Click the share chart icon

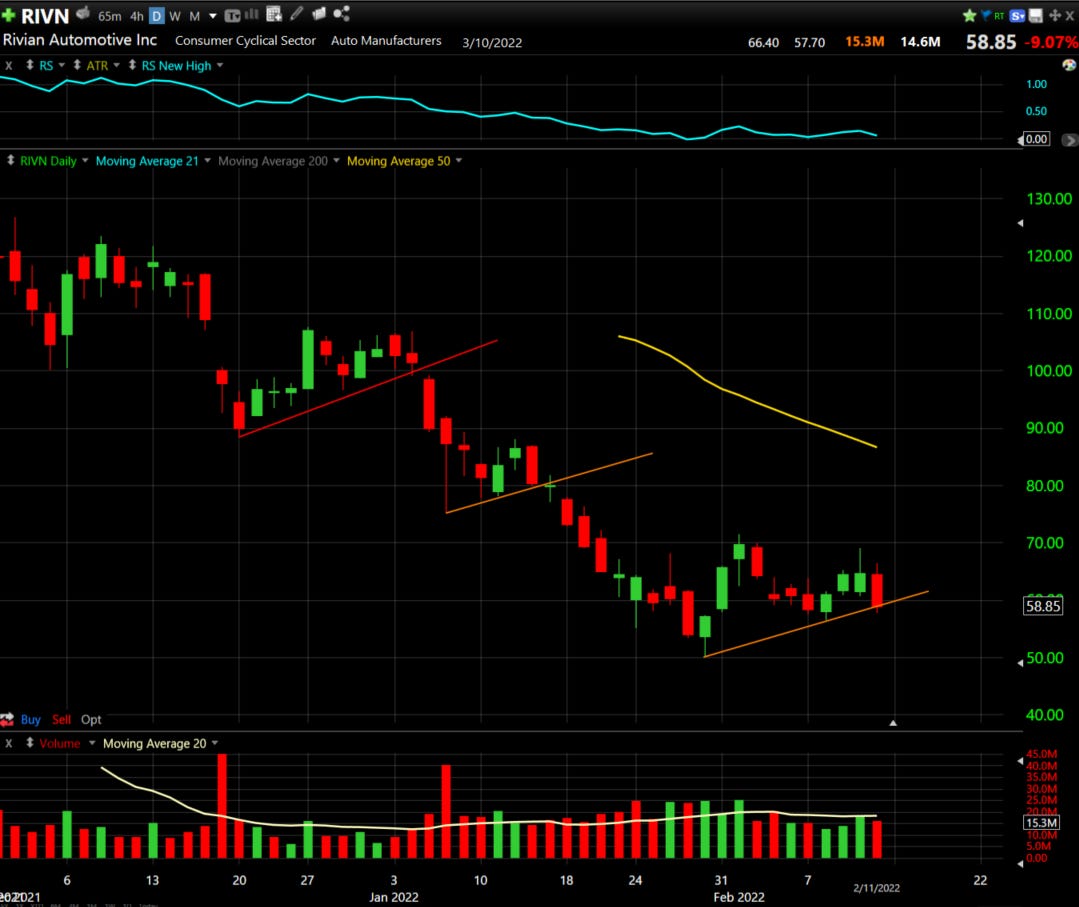[341, 14]
